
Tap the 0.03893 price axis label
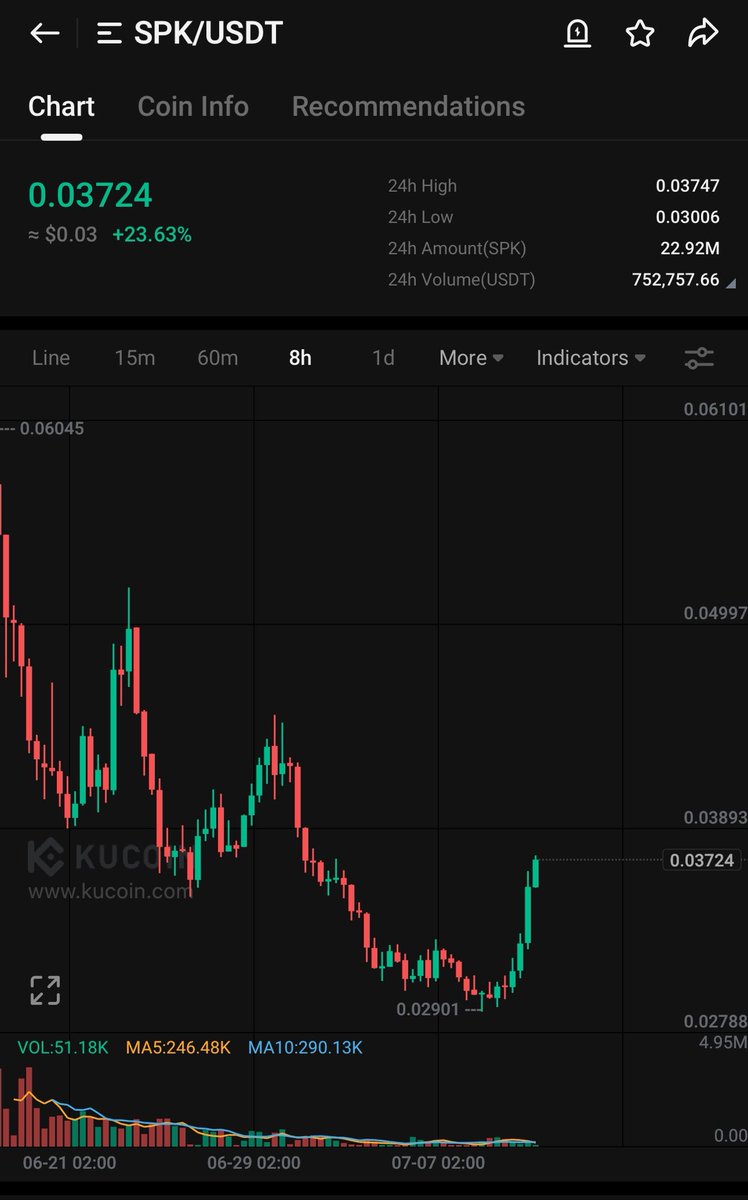tap(715, 818)
